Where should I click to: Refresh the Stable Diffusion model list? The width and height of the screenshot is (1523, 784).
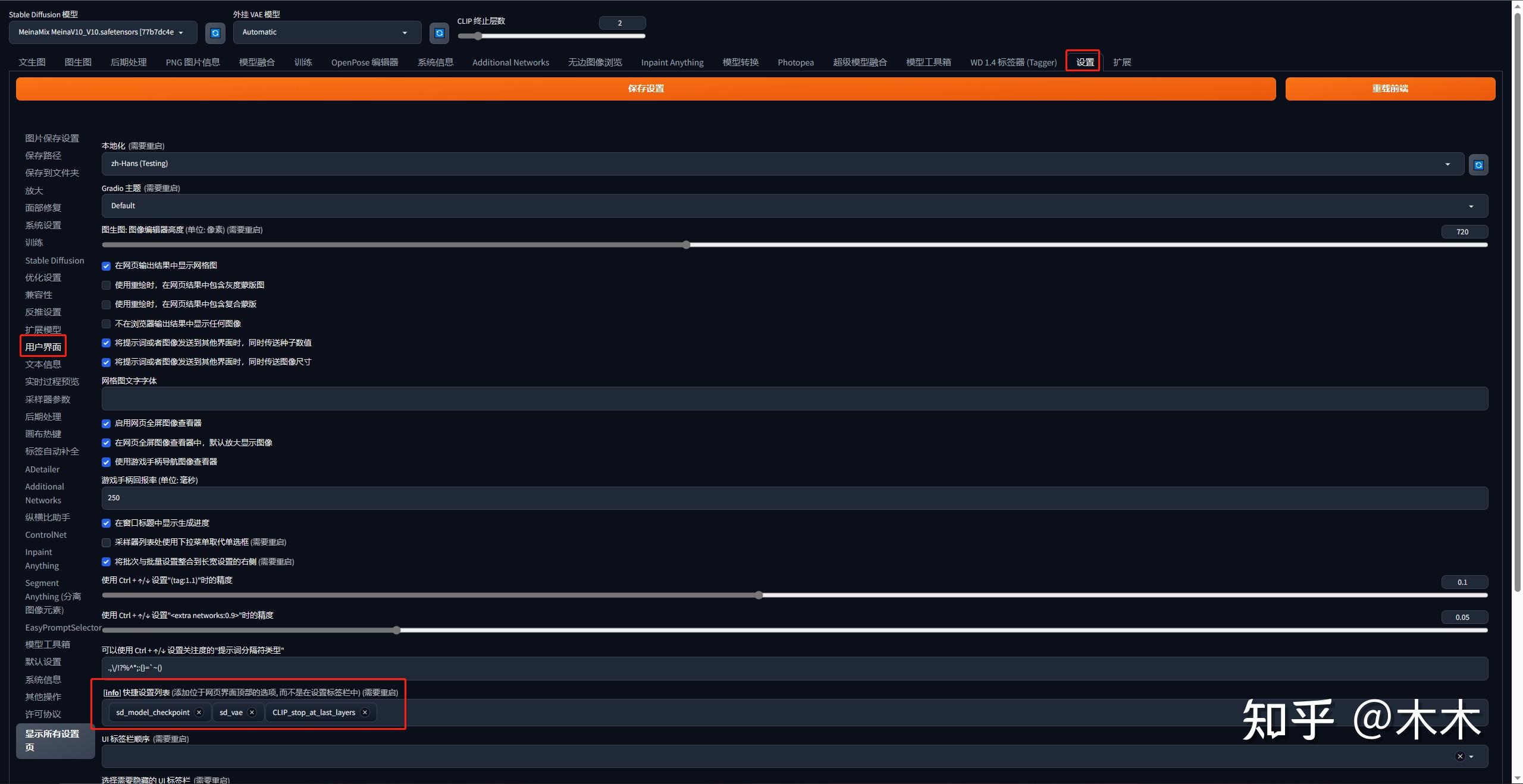pos(215,33)
